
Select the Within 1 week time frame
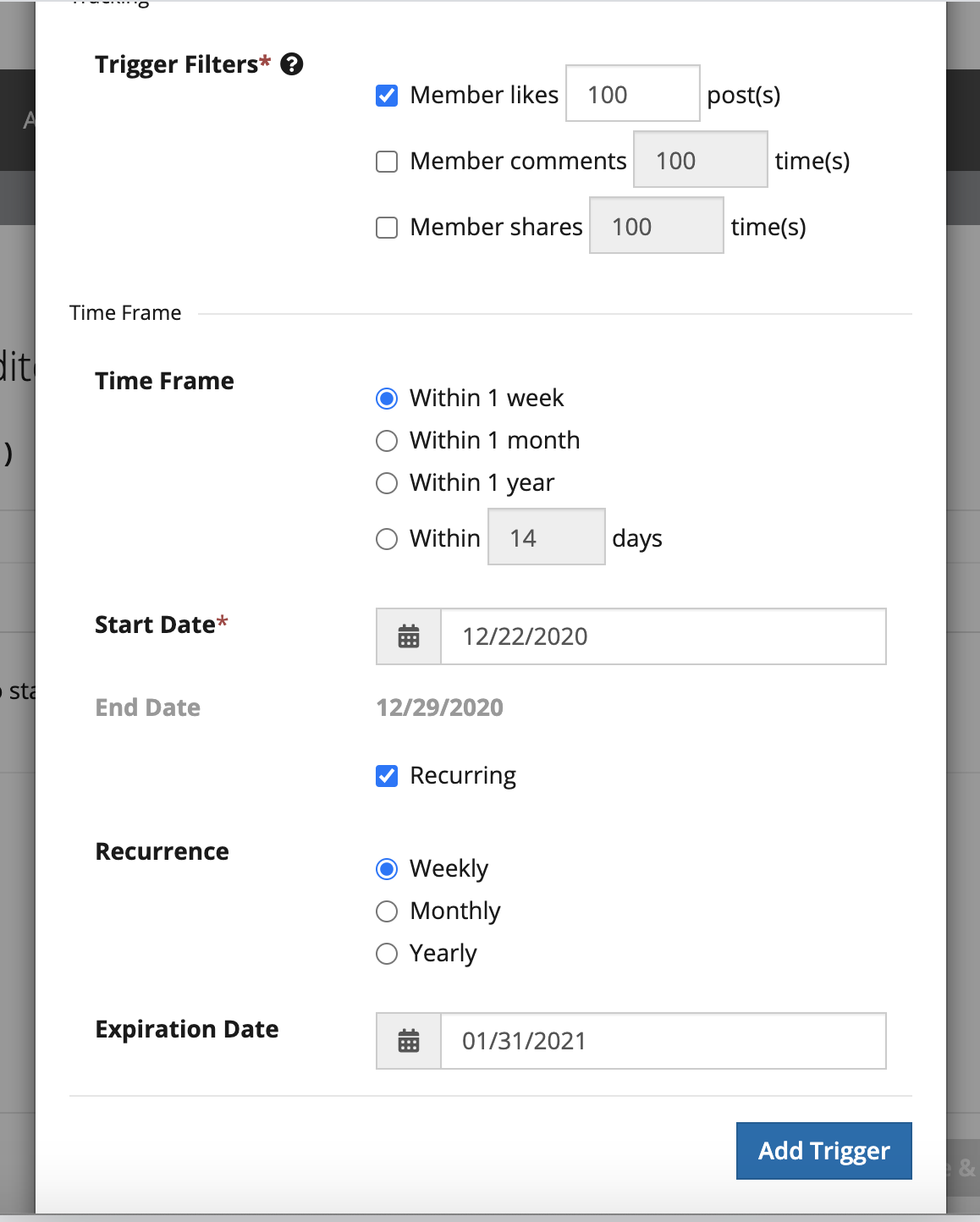pyautogui.click(x=387, y=399)
